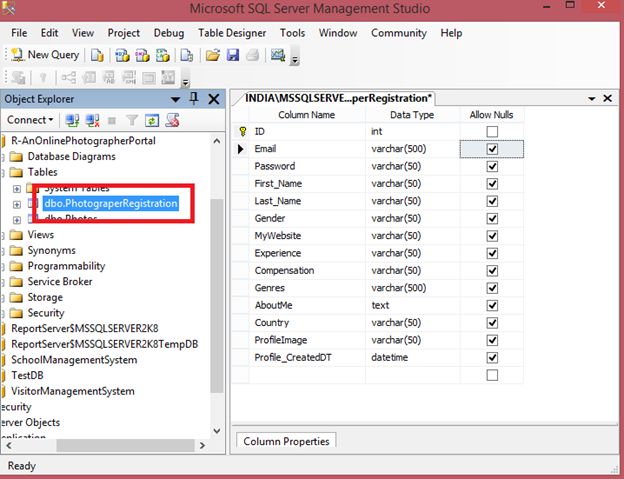Select the VisitorManagementSystem database
The width and height of the screenshot is (624, 479).
coord(73,391)
